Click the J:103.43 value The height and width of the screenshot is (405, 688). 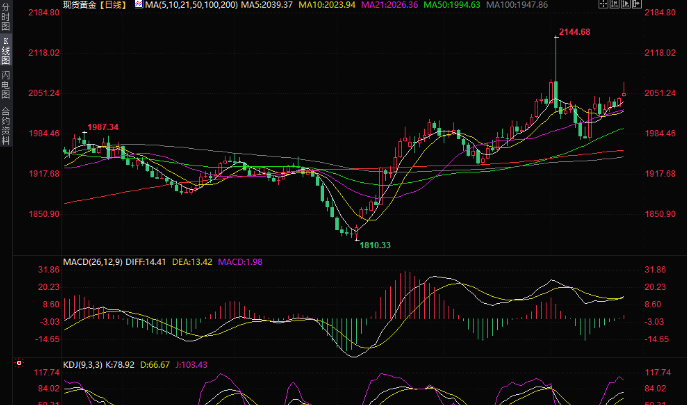[x=191, y=365]
